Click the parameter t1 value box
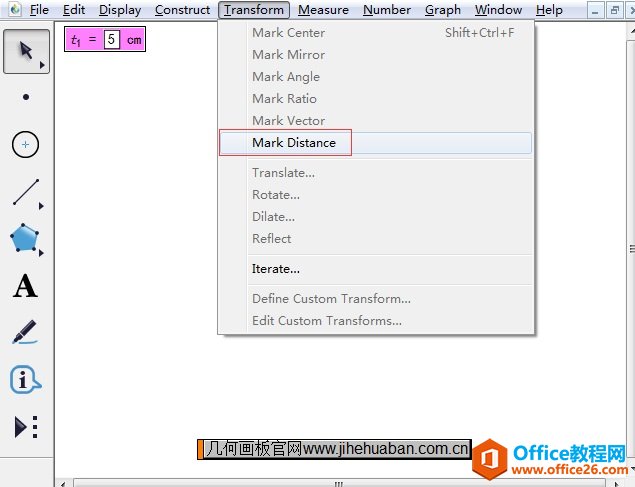 (x=111, y=40)
